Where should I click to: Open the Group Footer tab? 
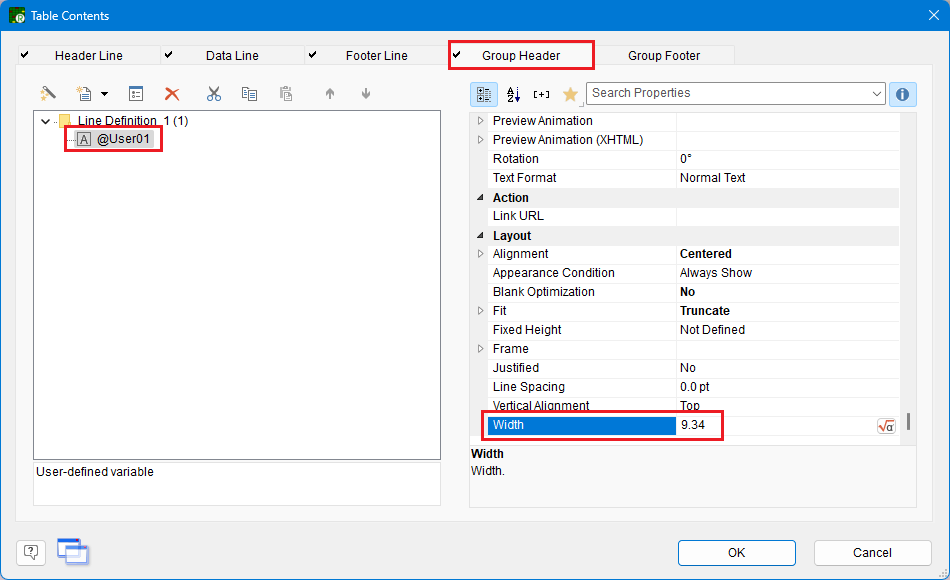[664, 56]
